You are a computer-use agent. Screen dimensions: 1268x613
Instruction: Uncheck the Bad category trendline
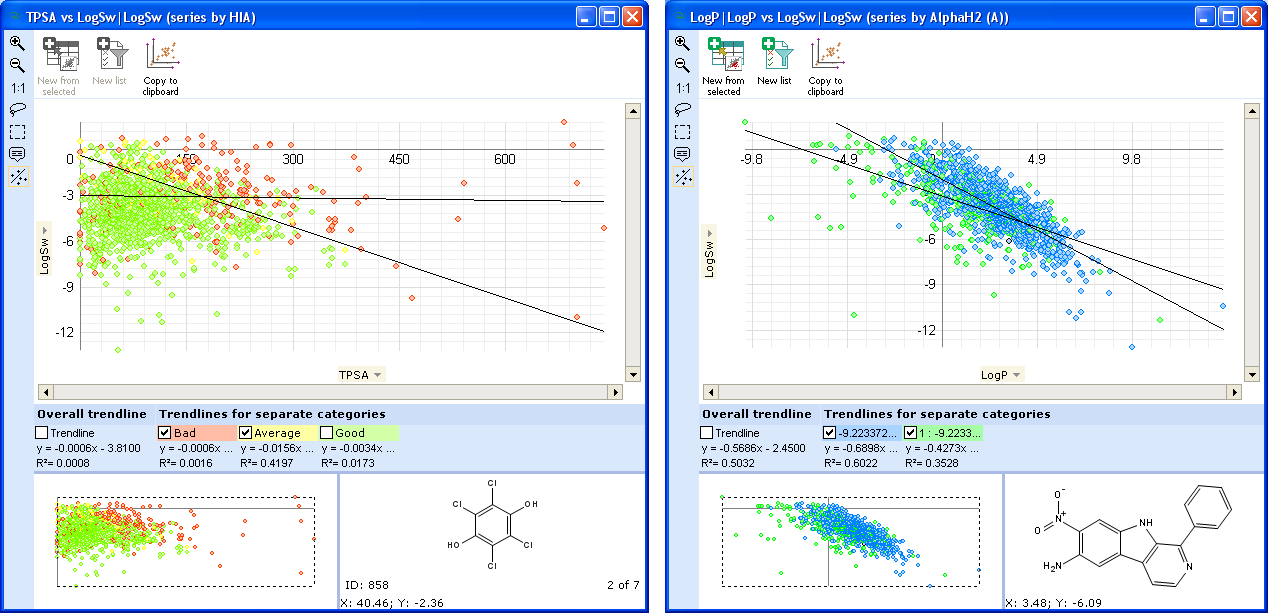pyautogui.click(x=166, y=433)
